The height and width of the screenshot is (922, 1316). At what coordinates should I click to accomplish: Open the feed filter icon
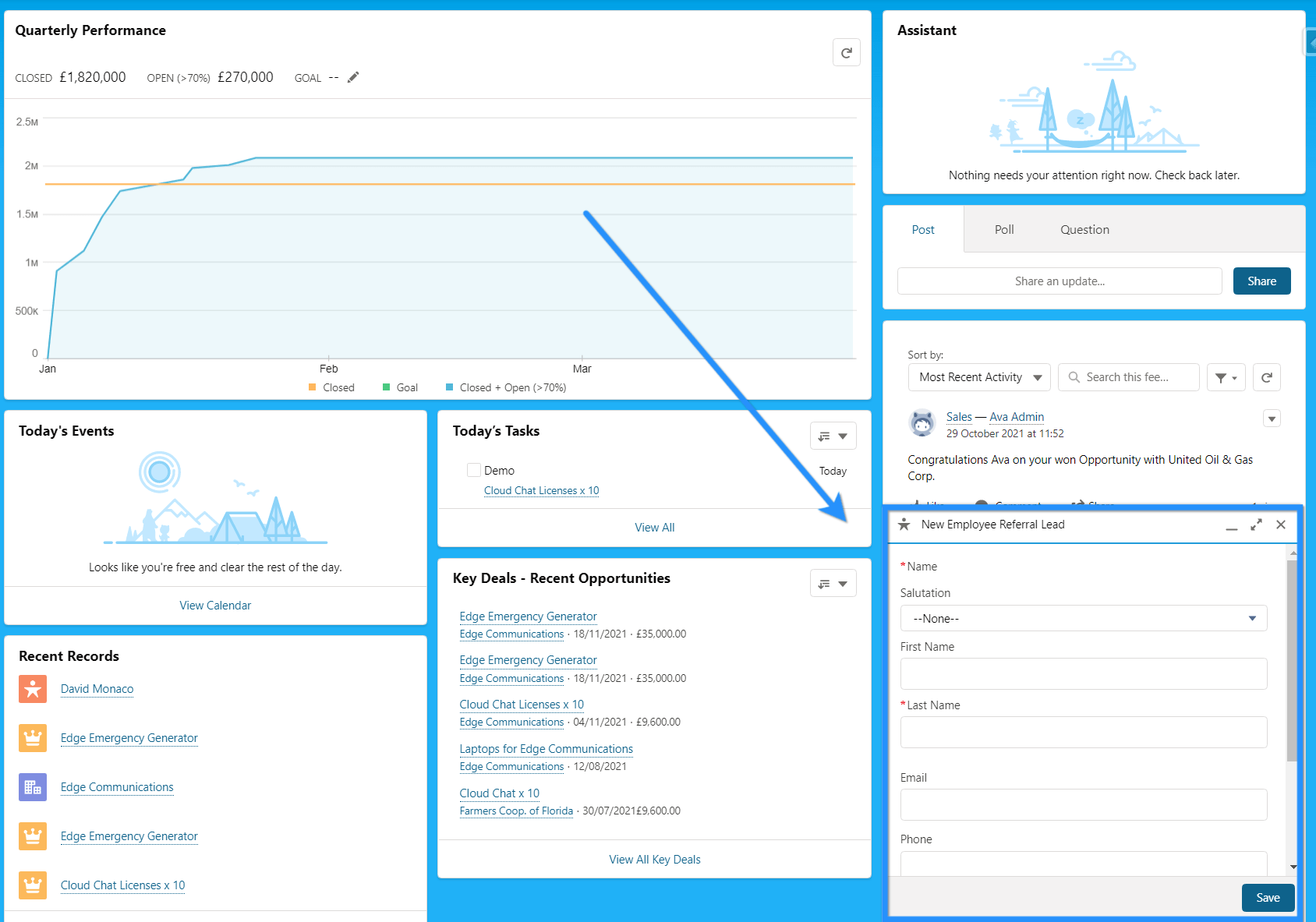[x=1225, y=377]
